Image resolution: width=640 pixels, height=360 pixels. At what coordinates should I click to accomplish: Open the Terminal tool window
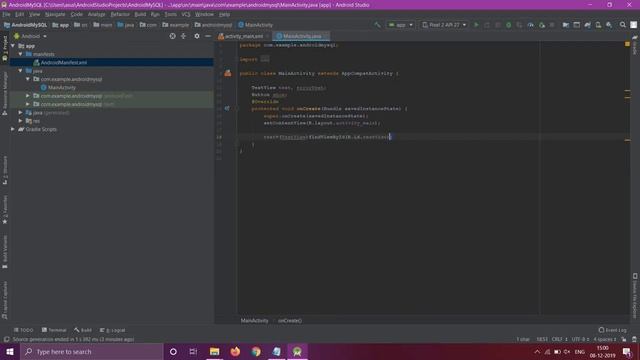coord(54,330)
